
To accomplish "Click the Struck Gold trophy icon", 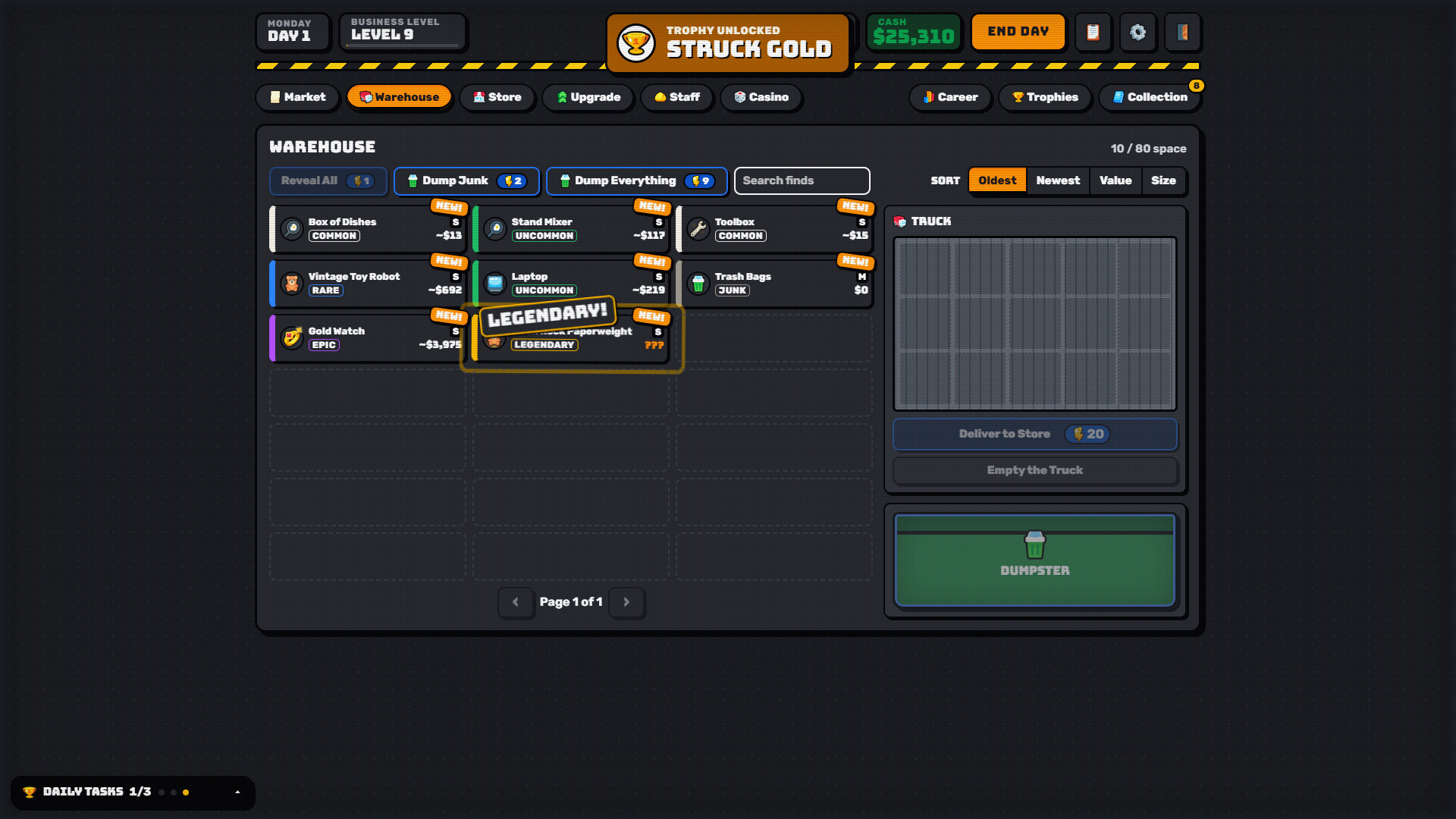I will coord(635,43).
